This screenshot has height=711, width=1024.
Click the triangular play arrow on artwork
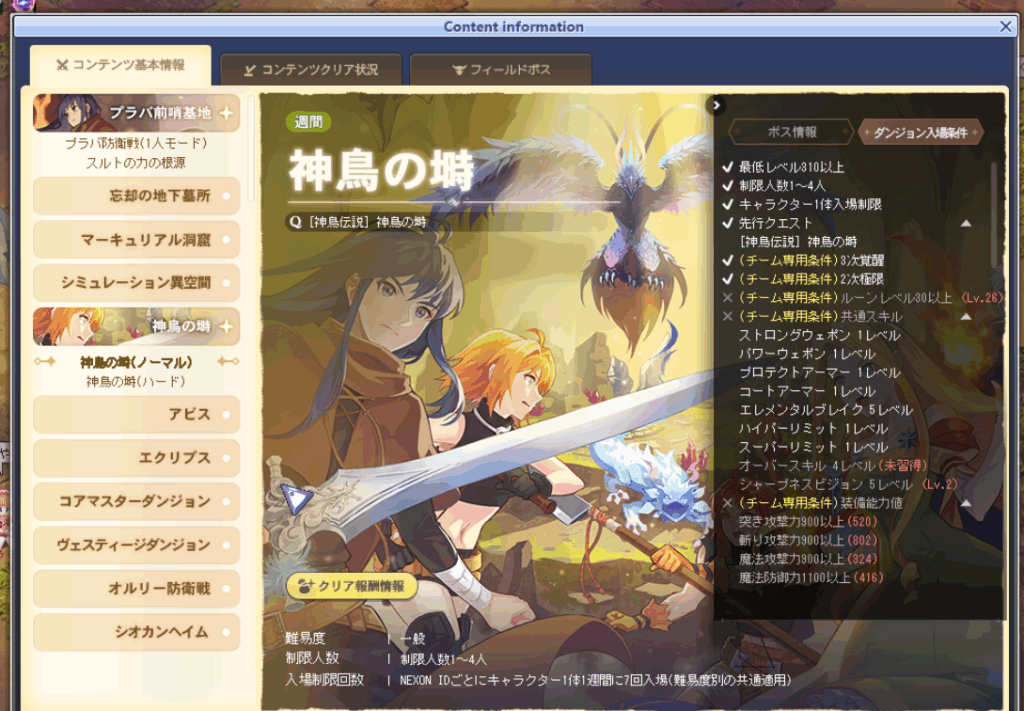pos(296,499)
